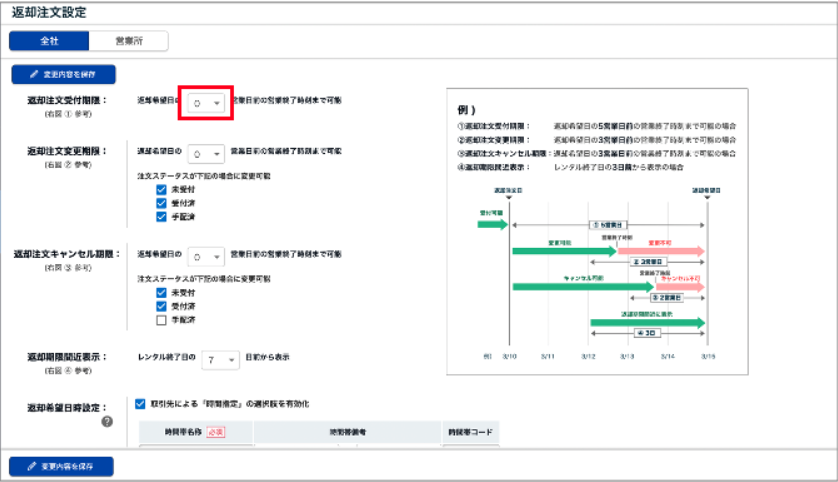
Task: Disable the 取引先による「時間指定」checkbox
Action: pyautogui.click(x=141, y=404)
